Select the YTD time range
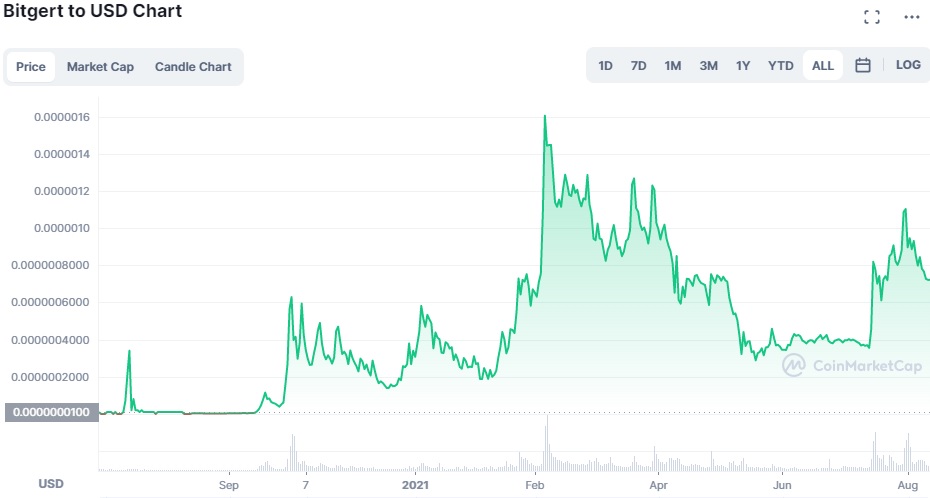Screen dimensions: 930x498 click(x=781, y=66)
